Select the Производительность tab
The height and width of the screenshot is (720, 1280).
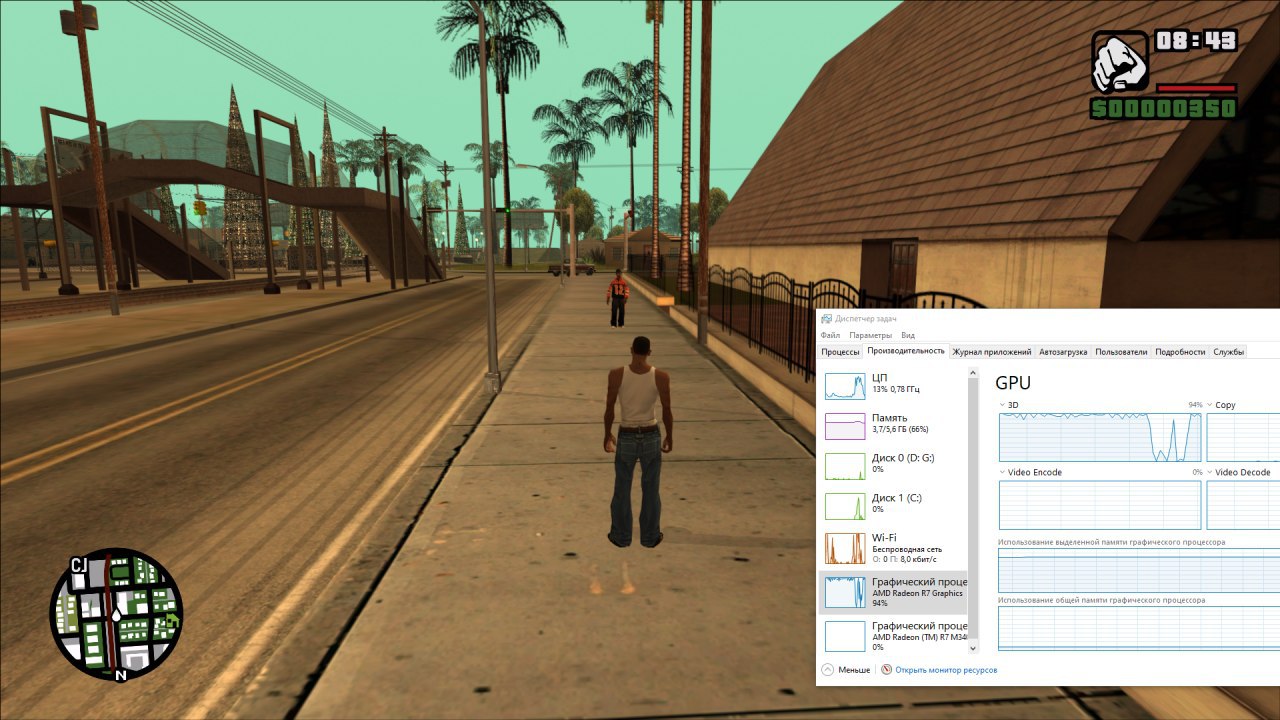pos(906,351)
